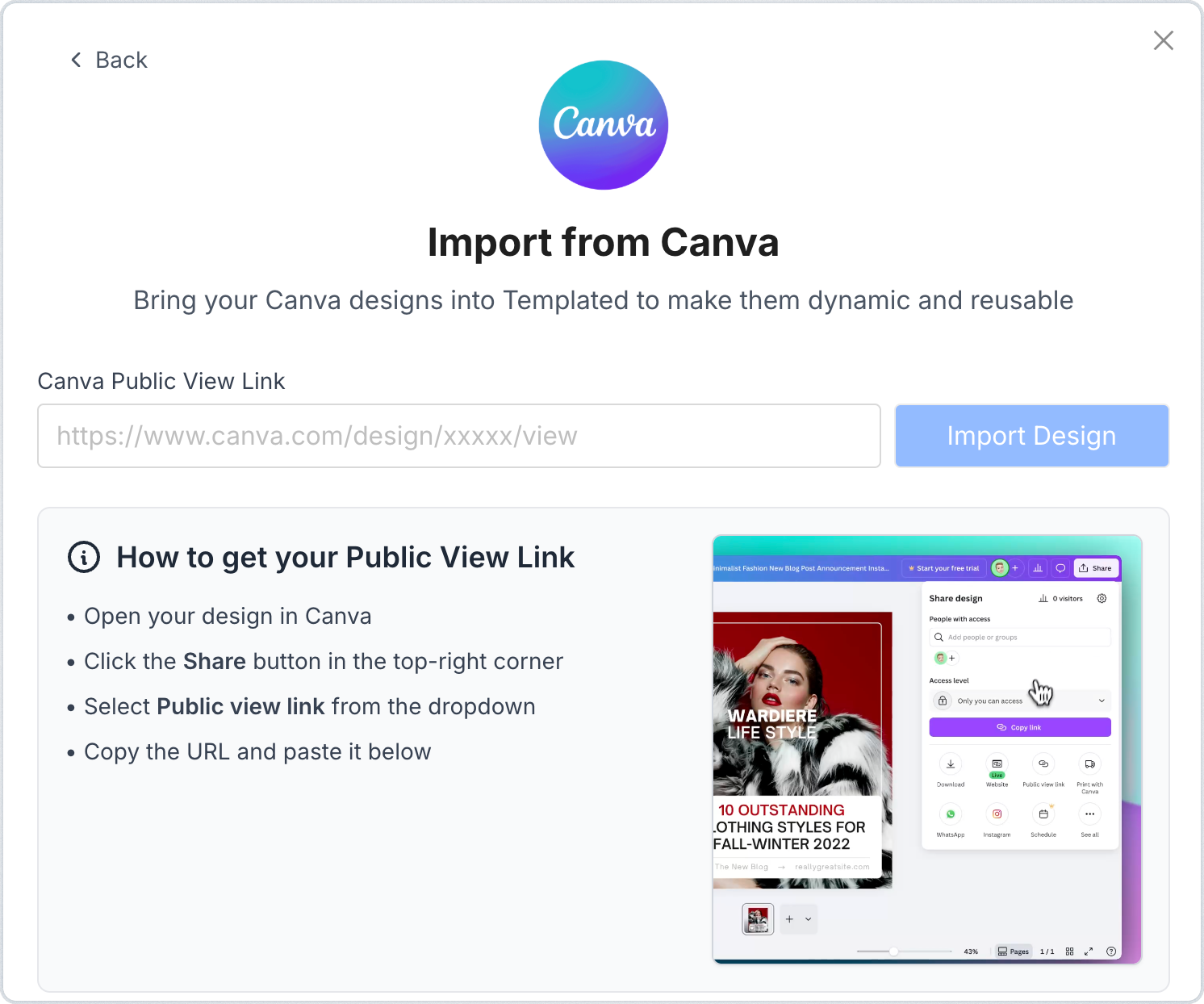Click the Instagram icon in share panel
This screenshot has width=1204, height=1004.
997,814
